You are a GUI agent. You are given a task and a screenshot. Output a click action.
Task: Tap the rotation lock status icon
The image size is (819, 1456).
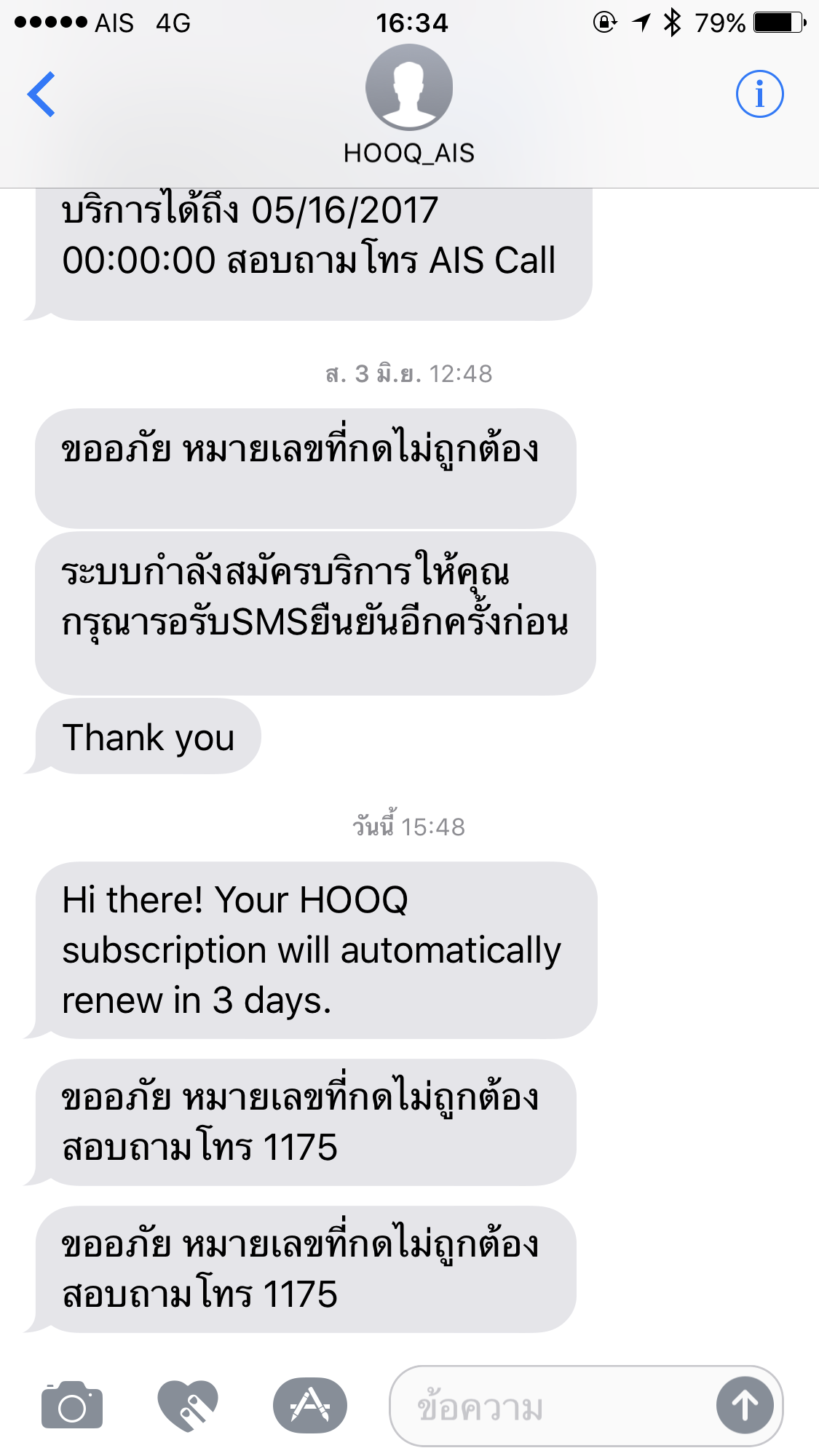(x=605, y=23)
